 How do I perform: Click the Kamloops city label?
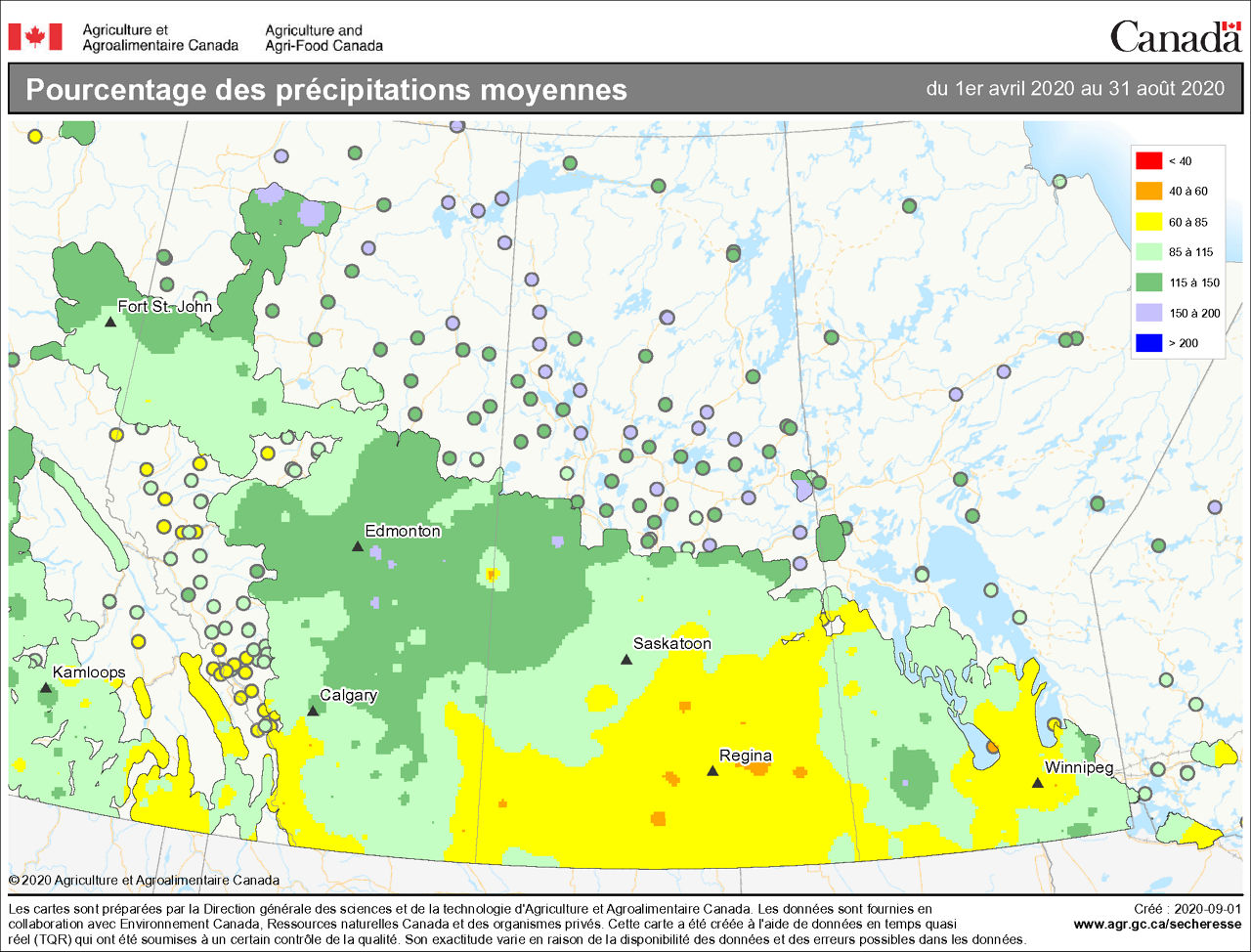(x=89, y=672)
